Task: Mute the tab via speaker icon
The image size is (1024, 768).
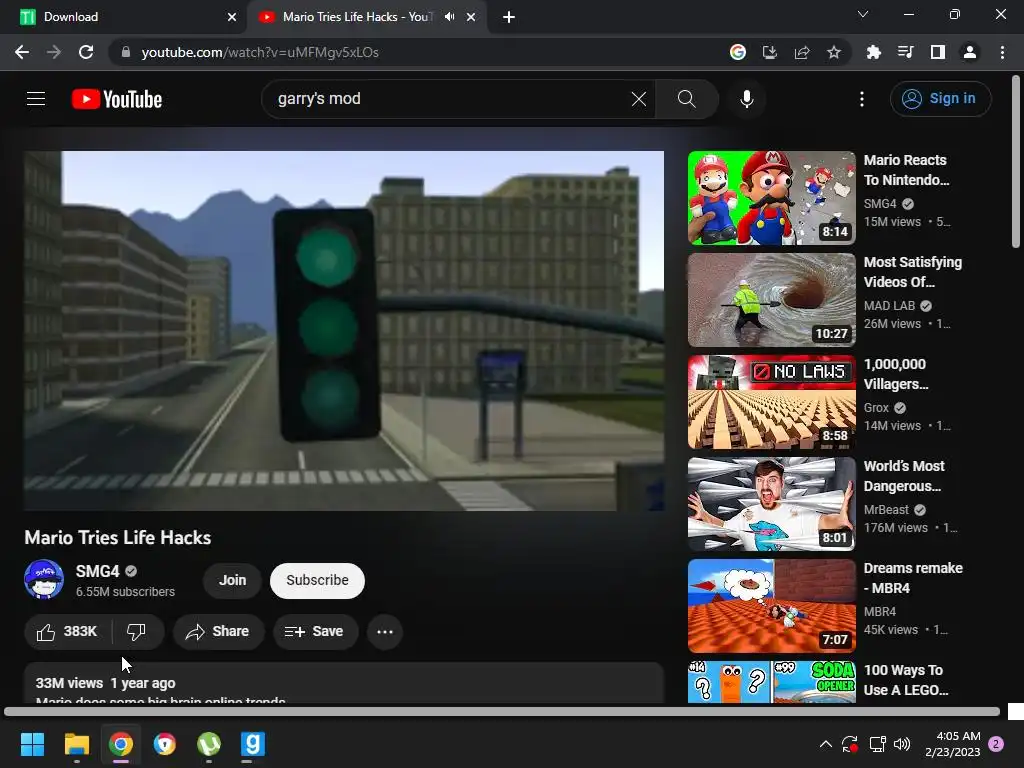Action: point(449,17)
